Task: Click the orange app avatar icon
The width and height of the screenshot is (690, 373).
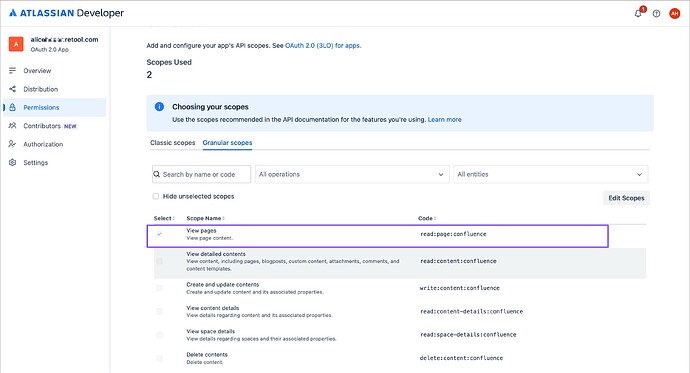Action: 16,44
